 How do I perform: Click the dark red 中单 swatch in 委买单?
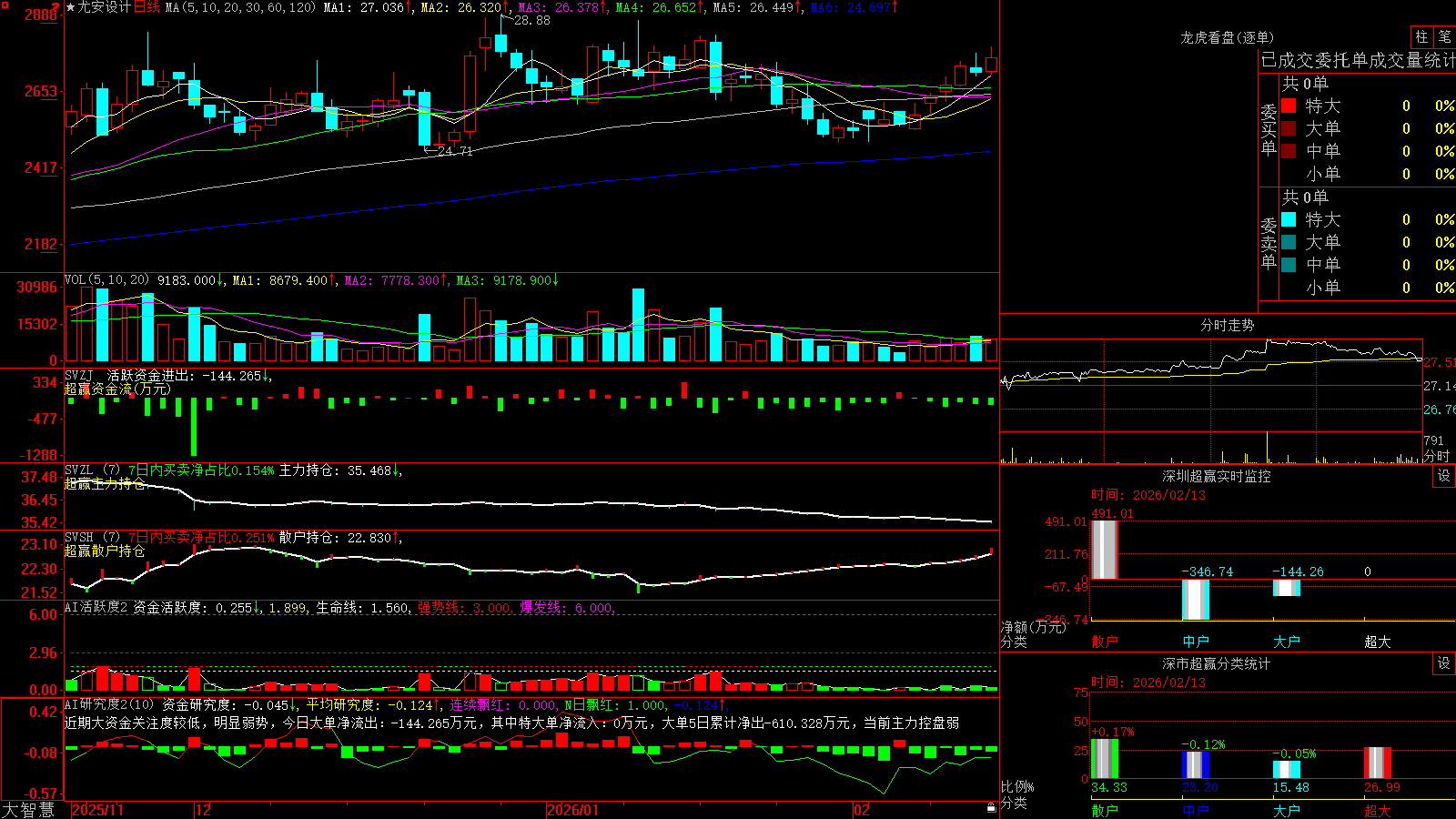[x=1289, y=151]
